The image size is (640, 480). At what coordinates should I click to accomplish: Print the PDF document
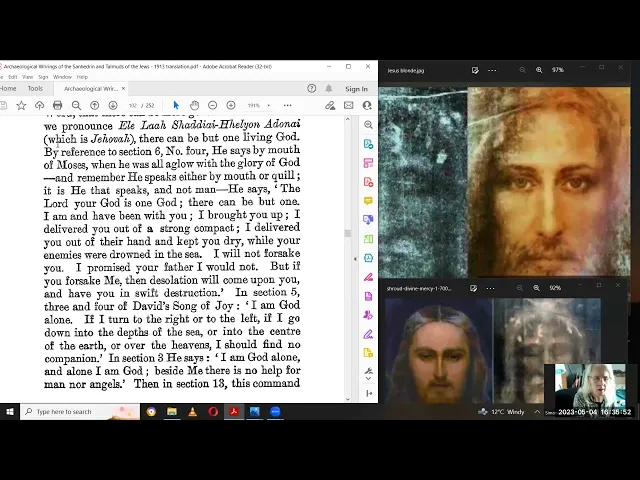(x=58, y=106)
